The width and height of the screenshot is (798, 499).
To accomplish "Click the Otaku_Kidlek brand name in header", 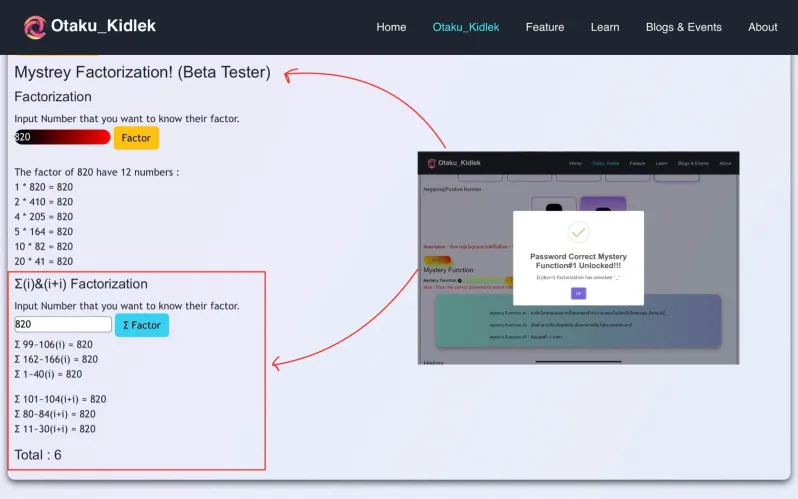I will 103,26.
